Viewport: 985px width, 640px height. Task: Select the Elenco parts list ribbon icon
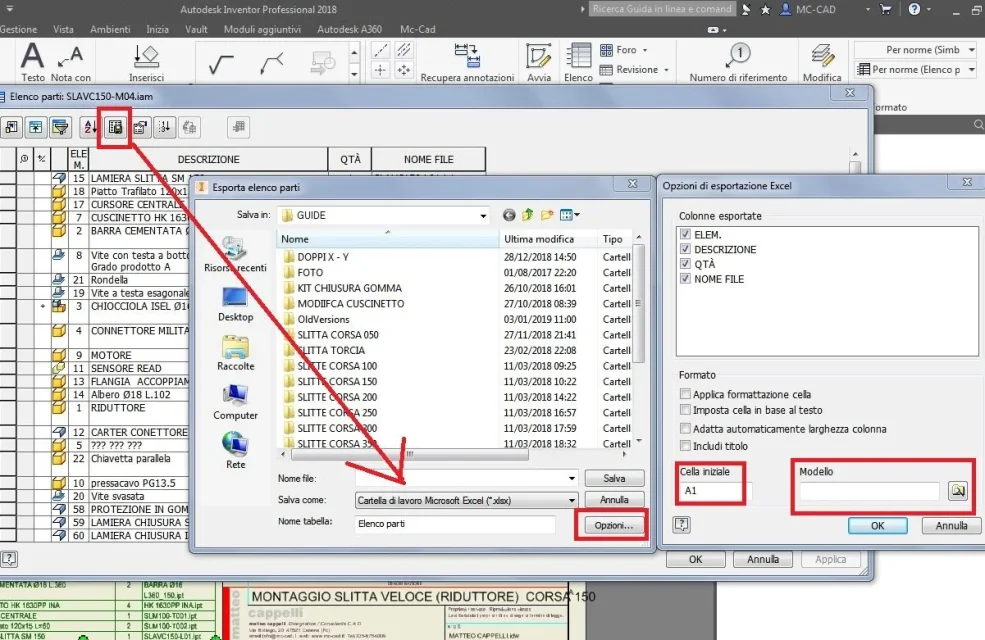[x=578, y=62]
